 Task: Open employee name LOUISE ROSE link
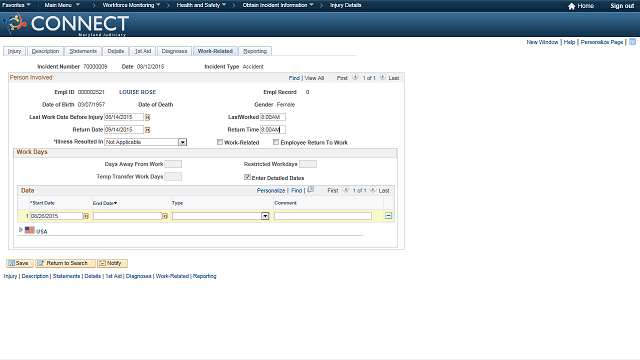(x=138, y=92)
